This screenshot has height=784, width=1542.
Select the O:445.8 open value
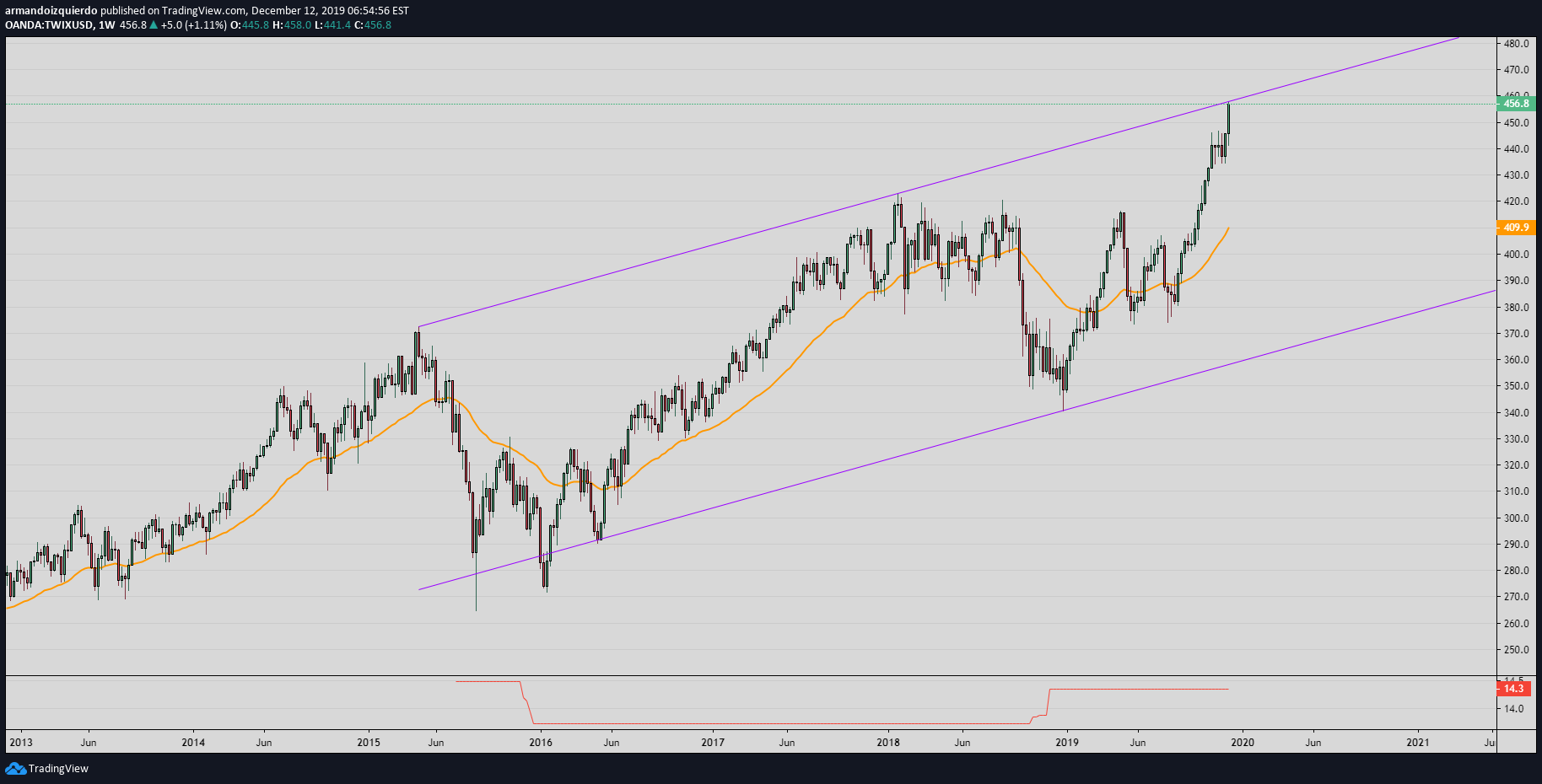pos(250,25)
